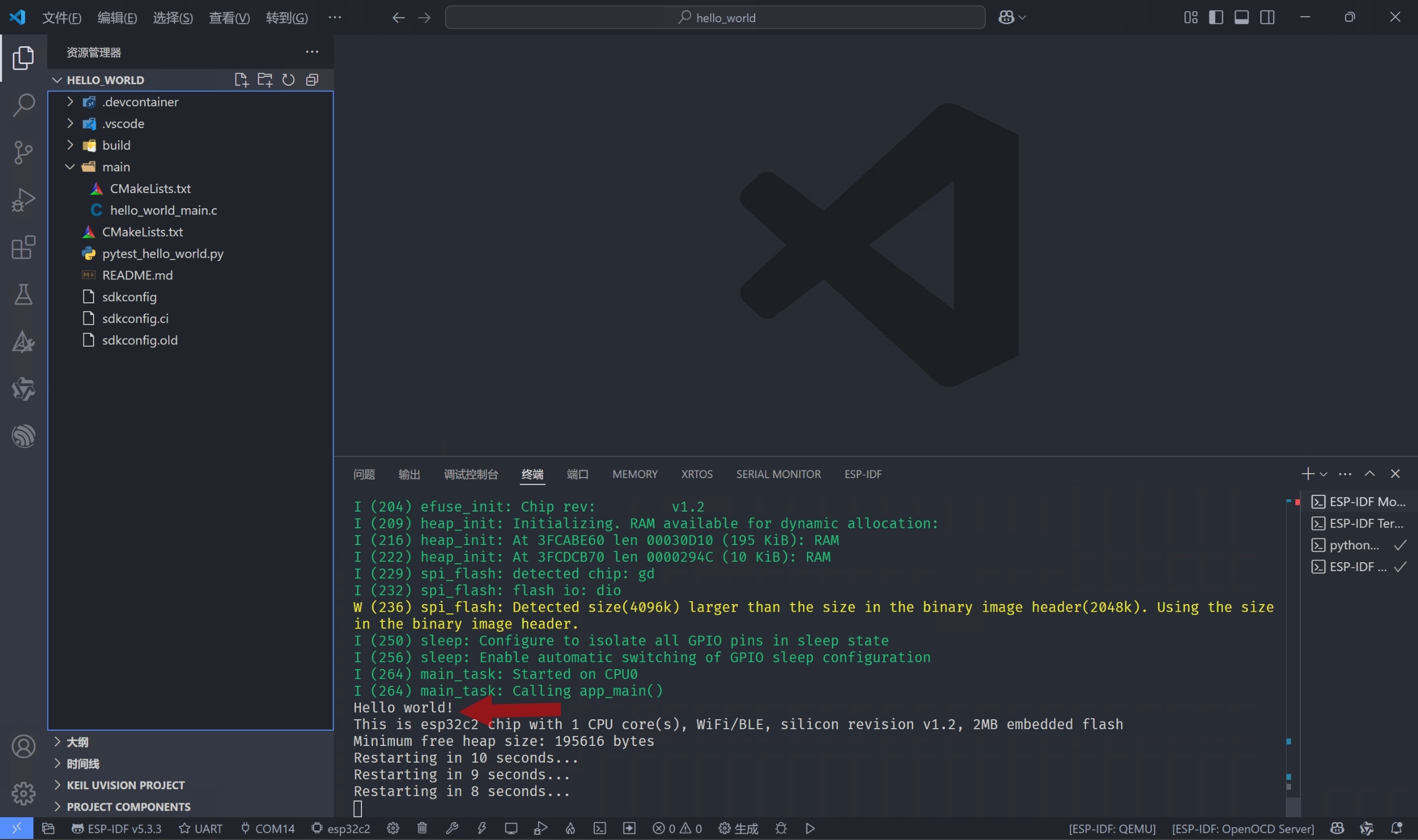
Task: Open the monitor device screen icon in status bar
Action: (x=511, y=828)
